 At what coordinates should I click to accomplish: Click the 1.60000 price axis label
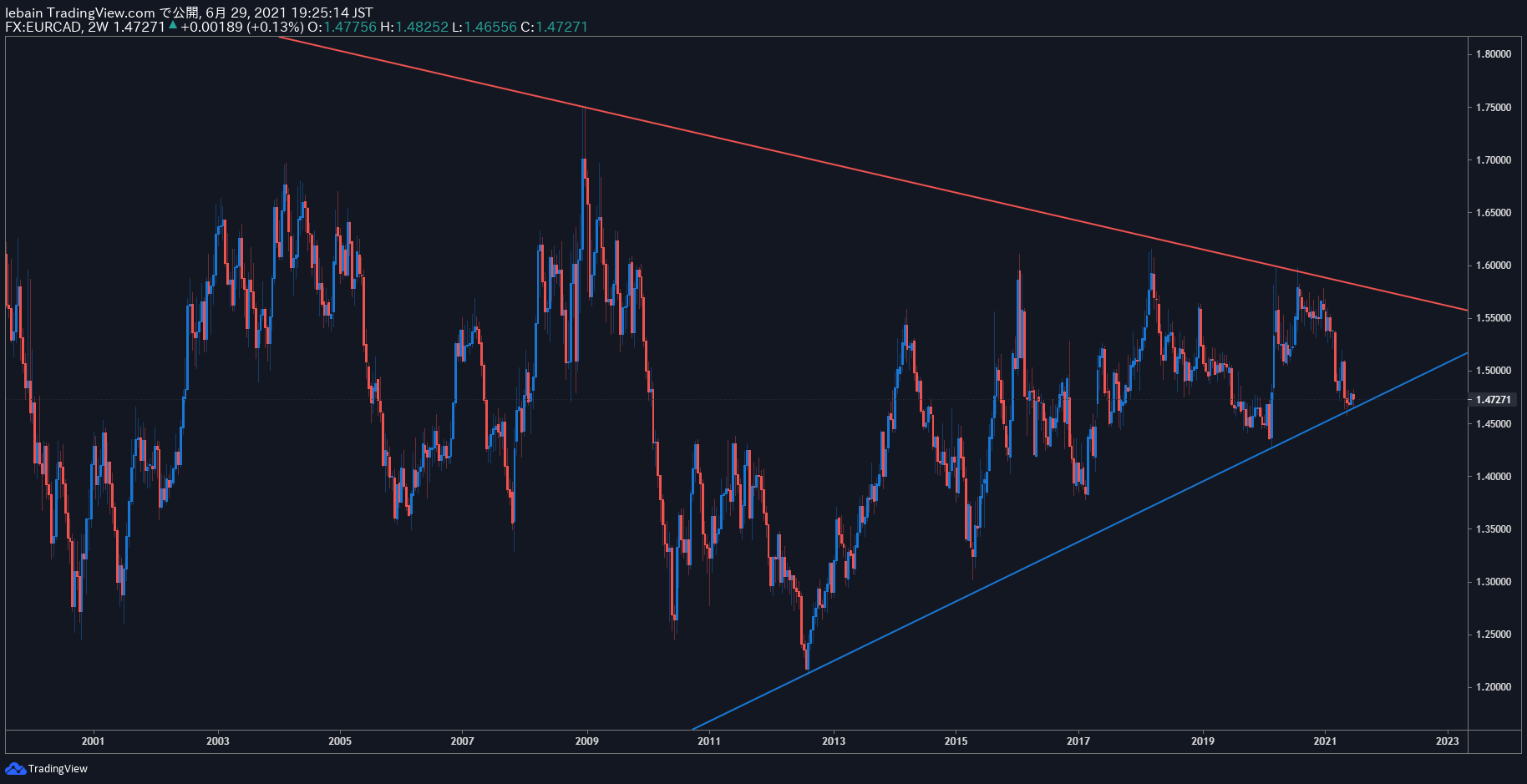click(1494, 266)
